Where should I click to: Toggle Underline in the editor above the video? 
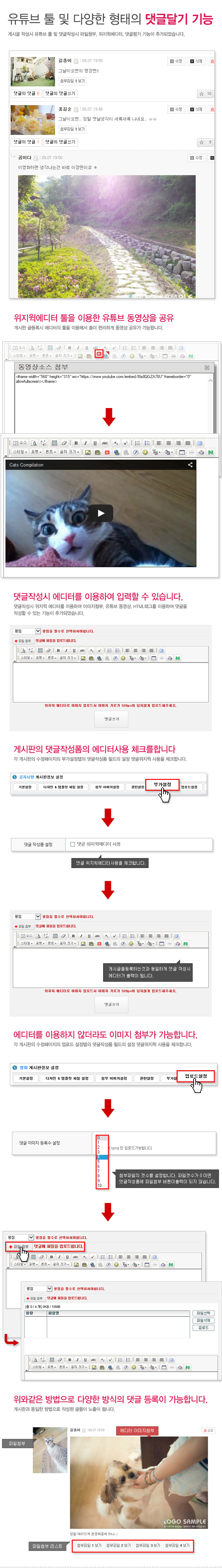pyautogui.click(x=95, y=443)
